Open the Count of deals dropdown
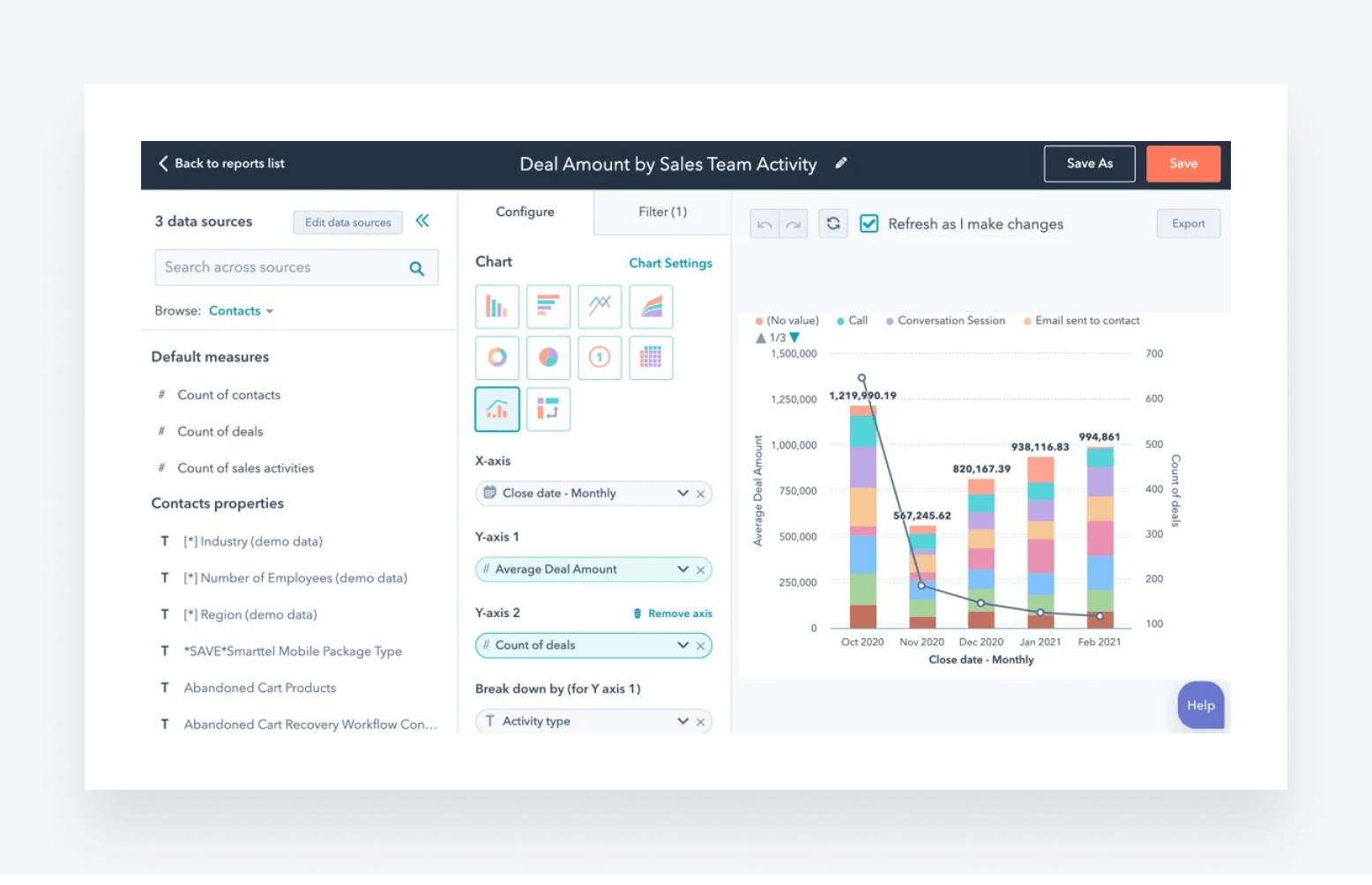Image resolution: width=1372 pixels, height=885 pixels. (x=682, y=645)
